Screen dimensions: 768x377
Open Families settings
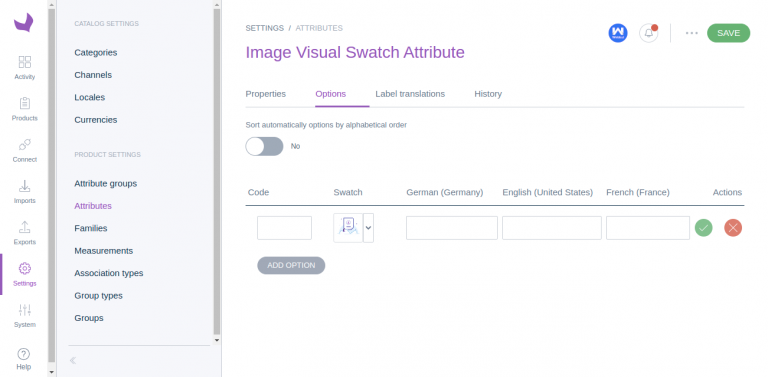[x=91, y=228]
